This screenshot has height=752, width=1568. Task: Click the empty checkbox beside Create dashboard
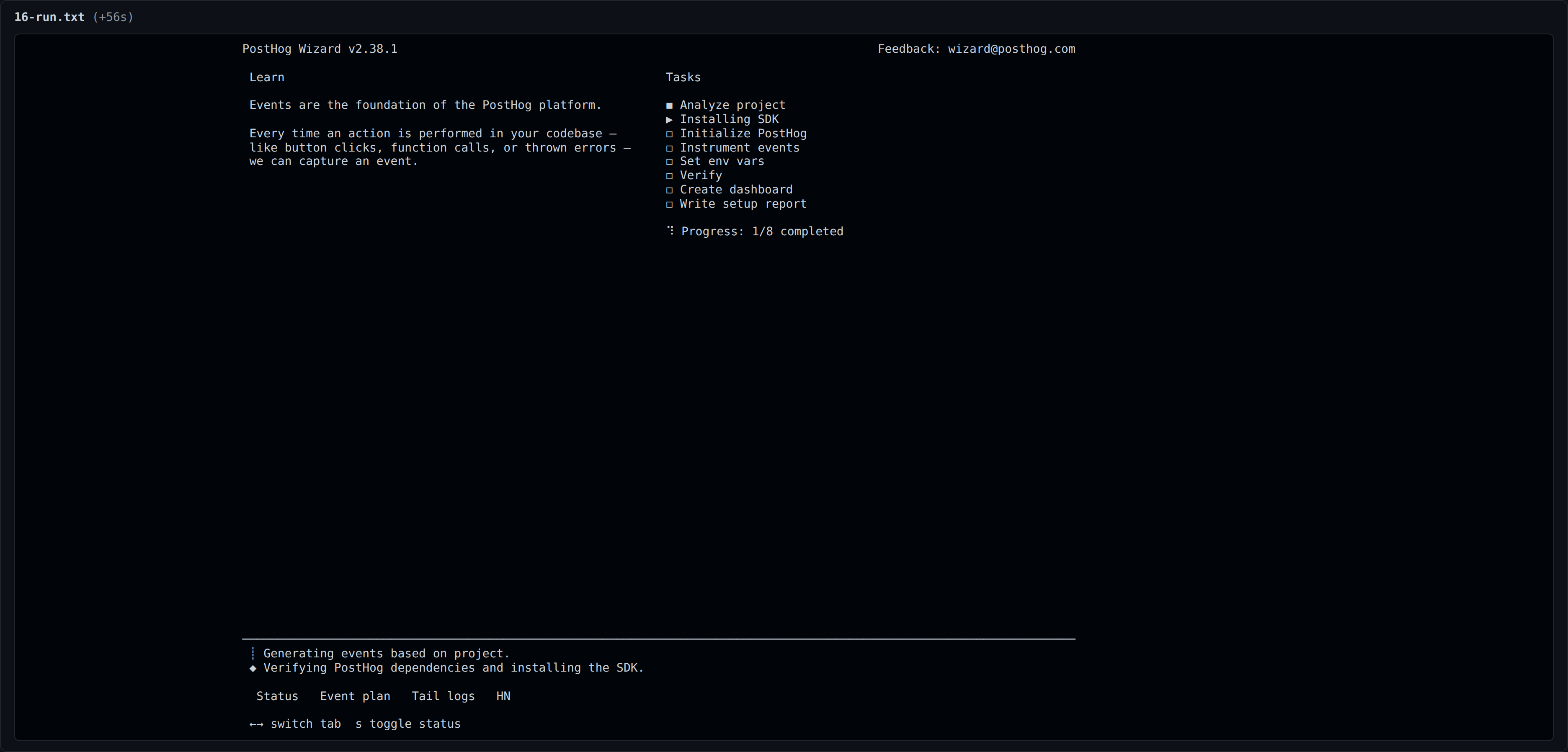click(670, 190)
